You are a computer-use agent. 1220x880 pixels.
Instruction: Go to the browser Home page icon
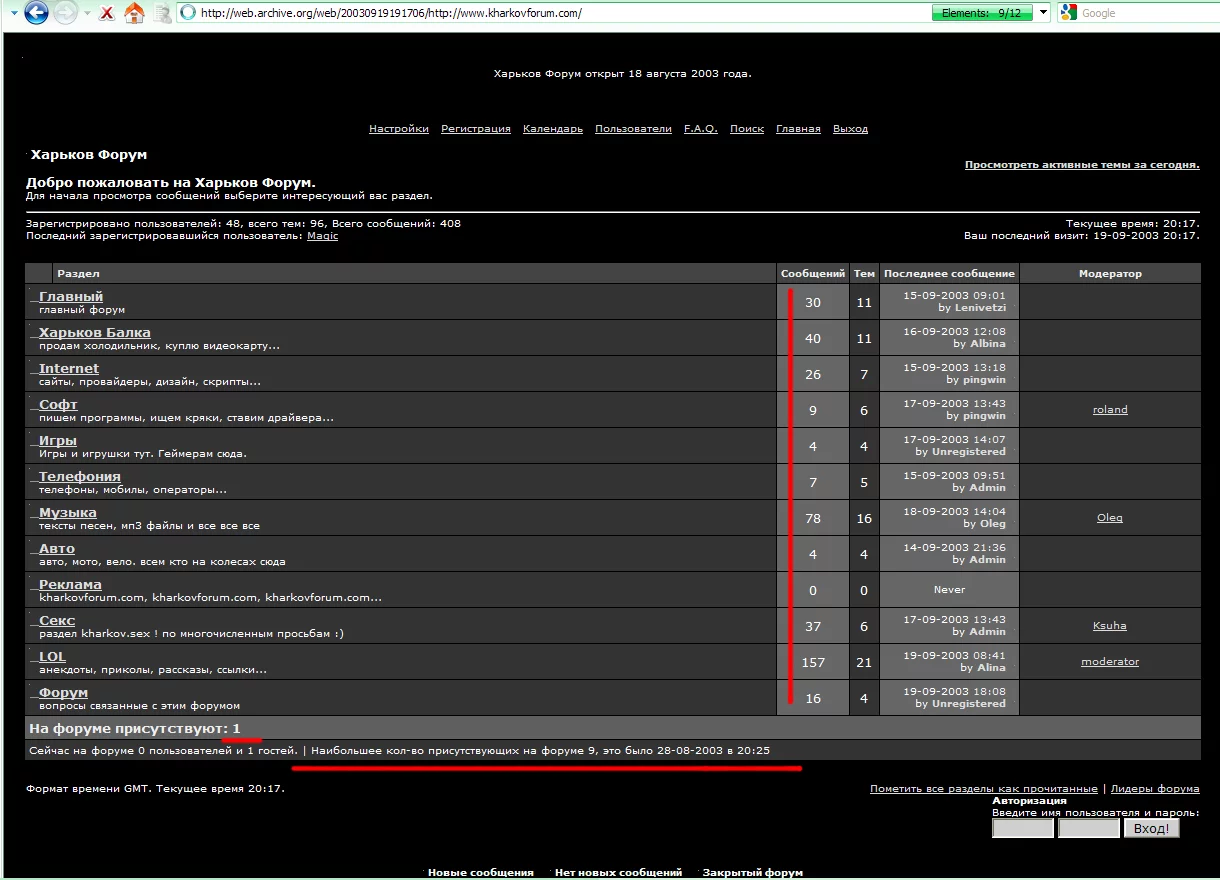tap(133, 13)
